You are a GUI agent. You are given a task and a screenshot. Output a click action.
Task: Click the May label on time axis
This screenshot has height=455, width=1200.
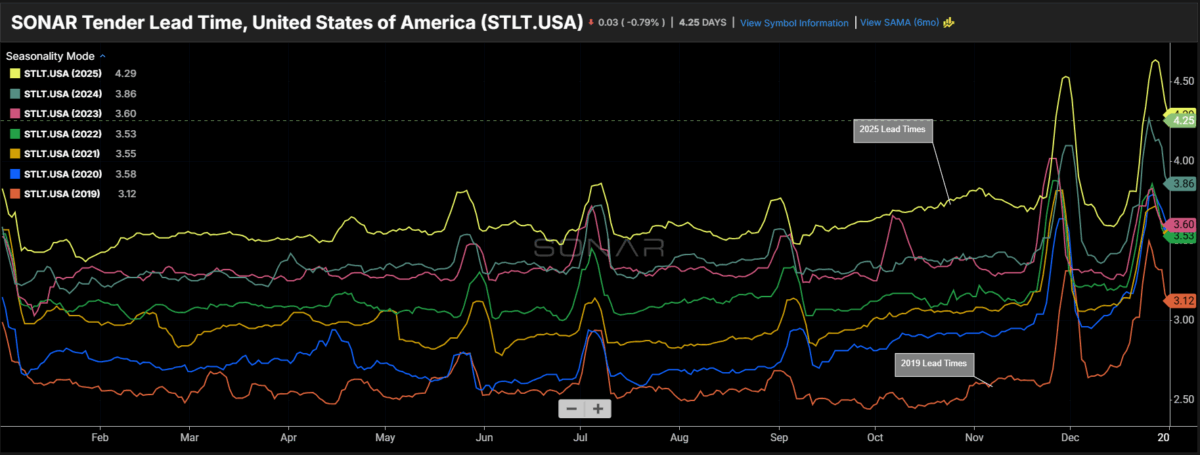(386, 437)
